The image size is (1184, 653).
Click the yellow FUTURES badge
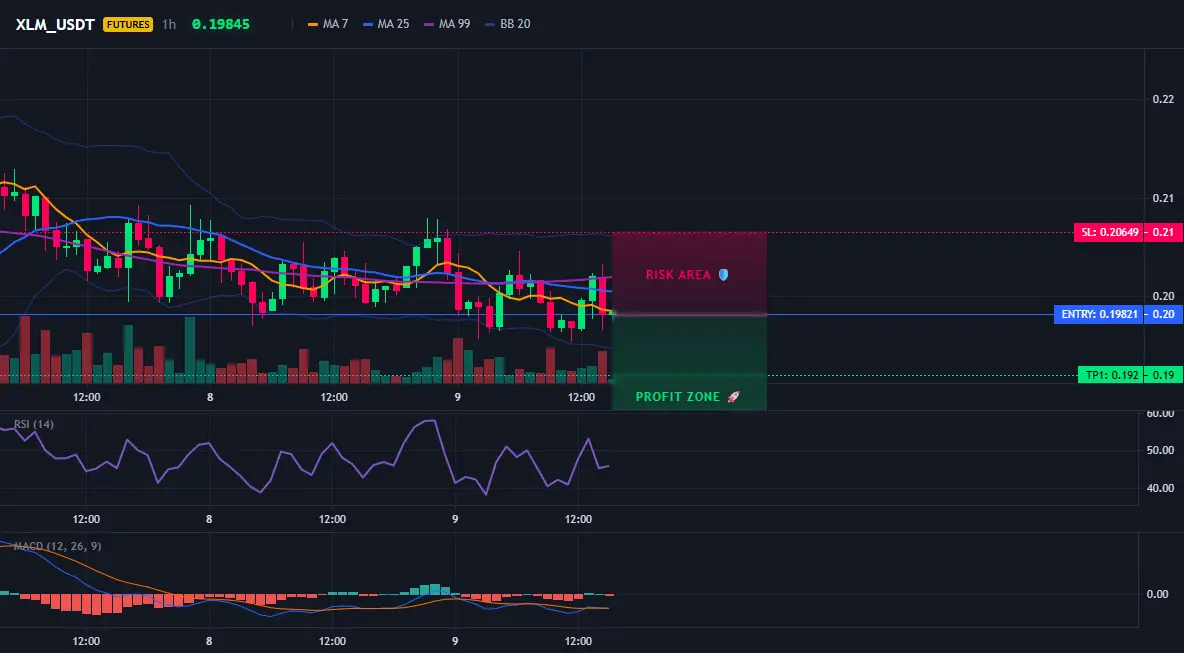pos(128,24)
